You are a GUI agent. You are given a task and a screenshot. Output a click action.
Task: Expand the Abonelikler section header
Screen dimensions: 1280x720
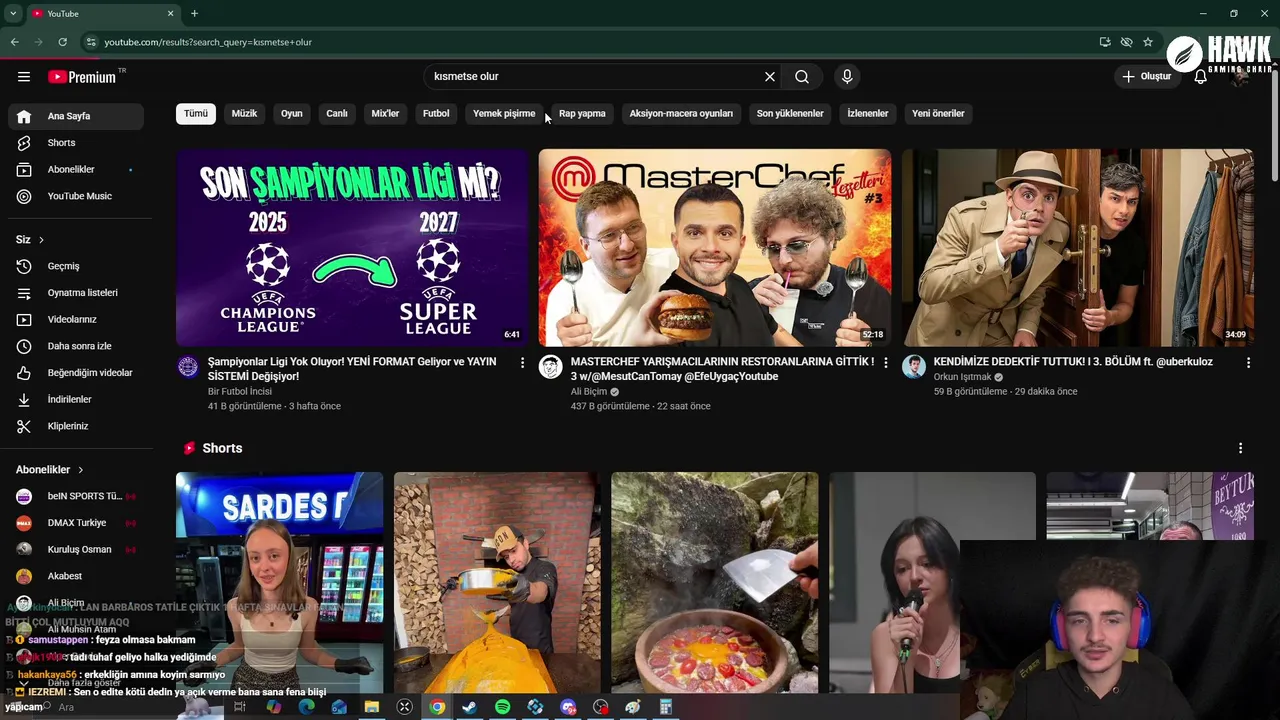(50, 470)
